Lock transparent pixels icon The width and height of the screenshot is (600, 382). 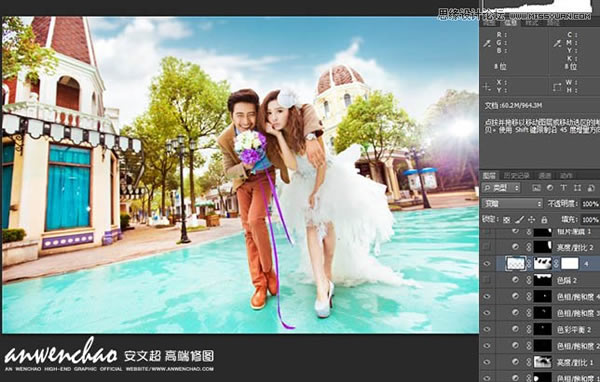pyautogui.click(x=506, y=220)
